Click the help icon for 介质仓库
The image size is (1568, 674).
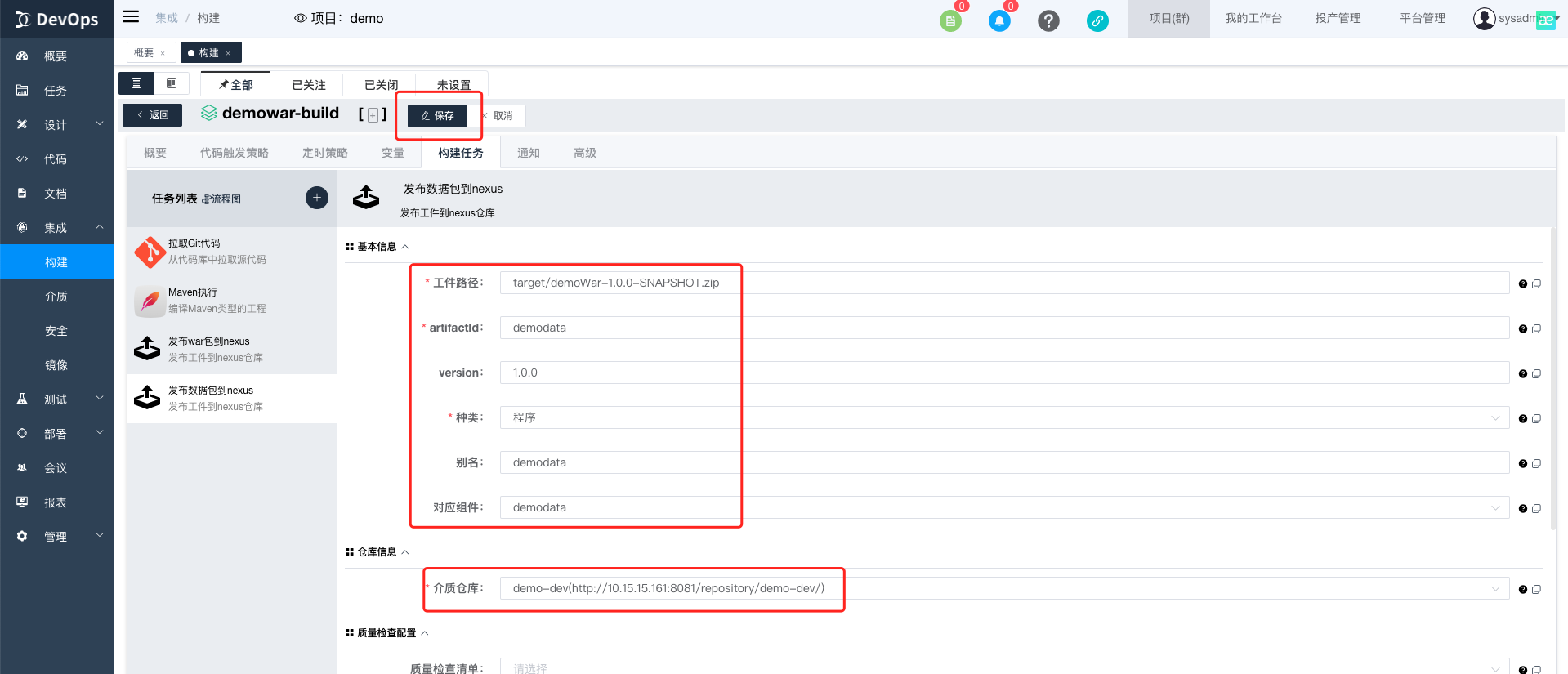(1523, 590)
